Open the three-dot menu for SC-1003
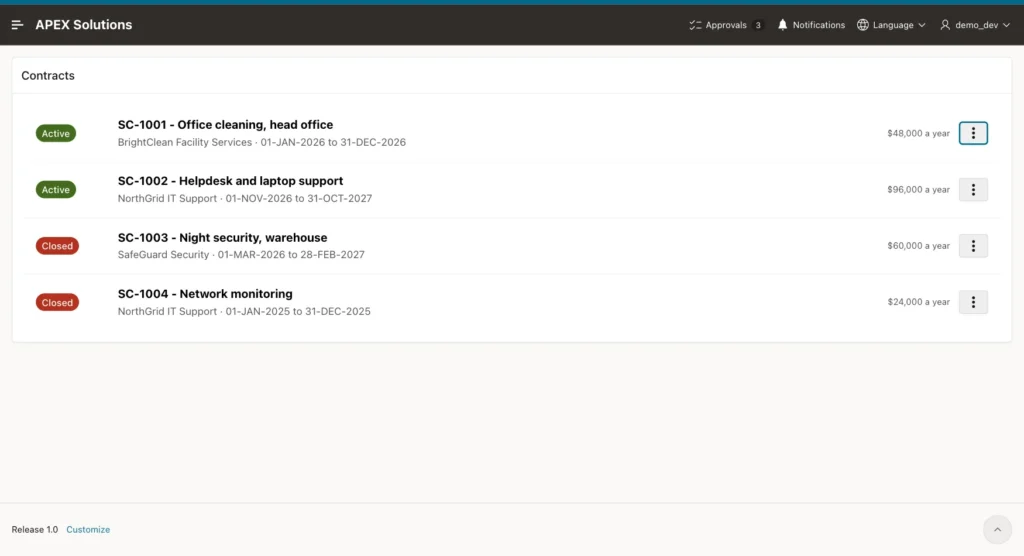Image resolution: width=1024 pixels, height=556 pixels. click(973, 246)
